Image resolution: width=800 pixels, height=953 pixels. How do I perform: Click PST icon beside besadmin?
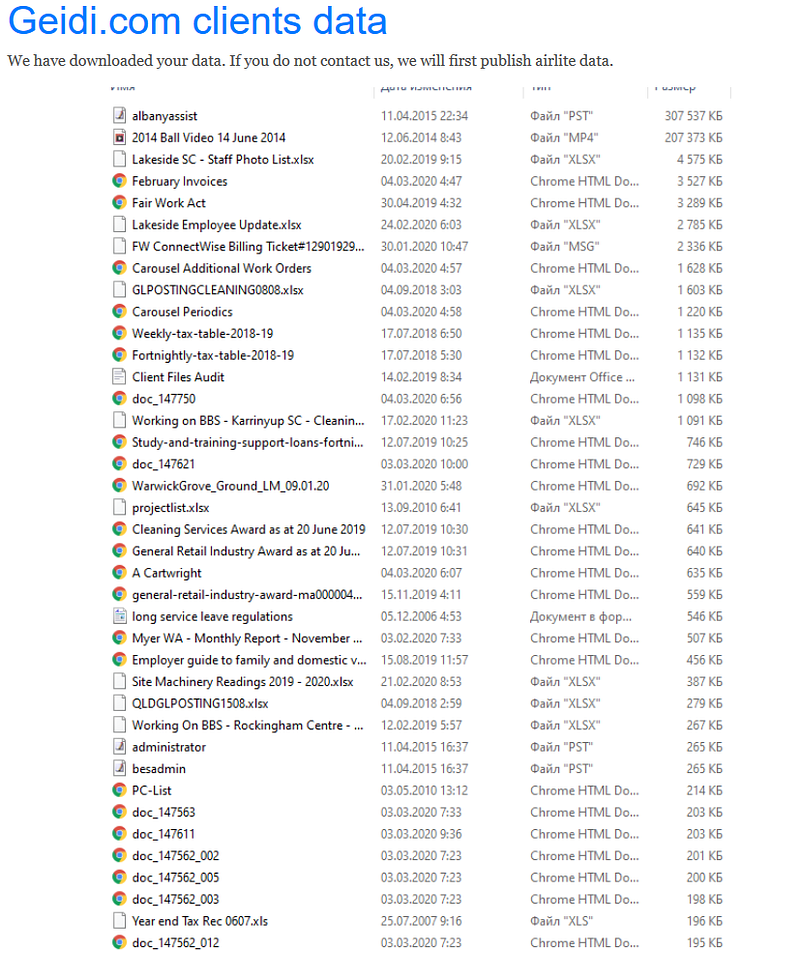[x=120, y=768]
